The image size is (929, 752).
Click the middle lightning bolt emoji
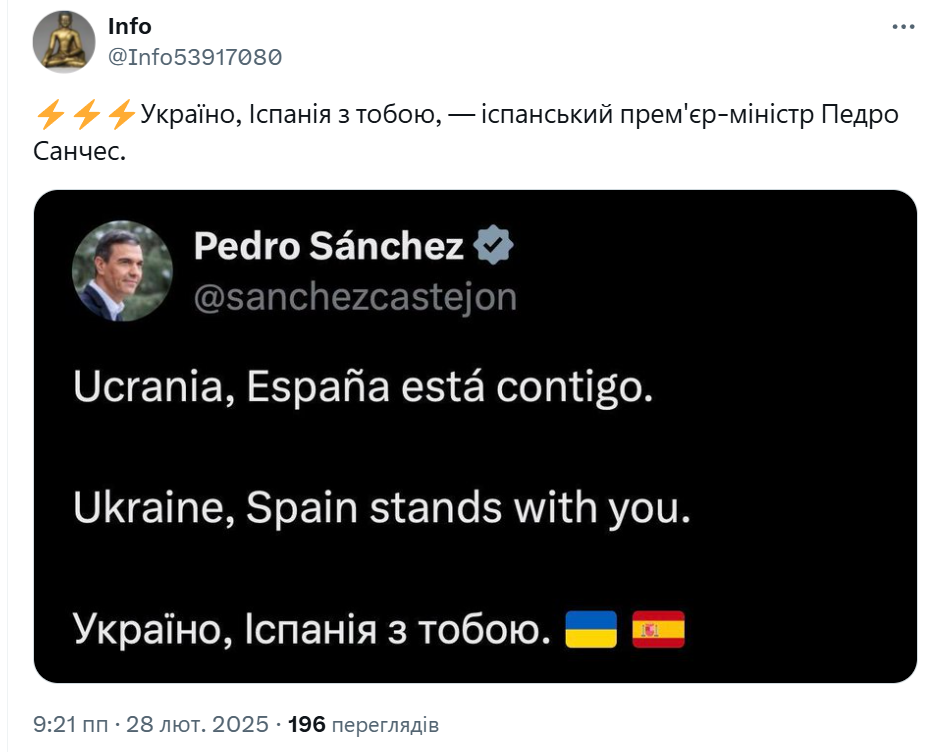coord(86,115)
